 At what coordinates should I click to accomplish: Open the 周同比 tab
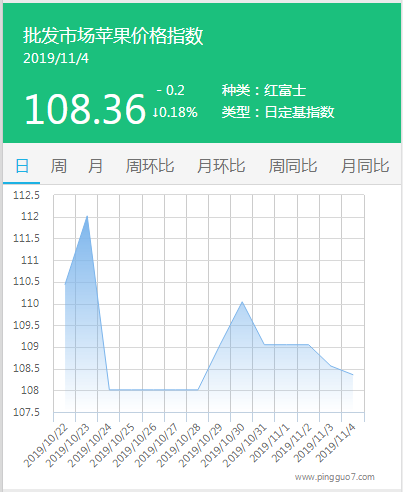click(293, 166)
